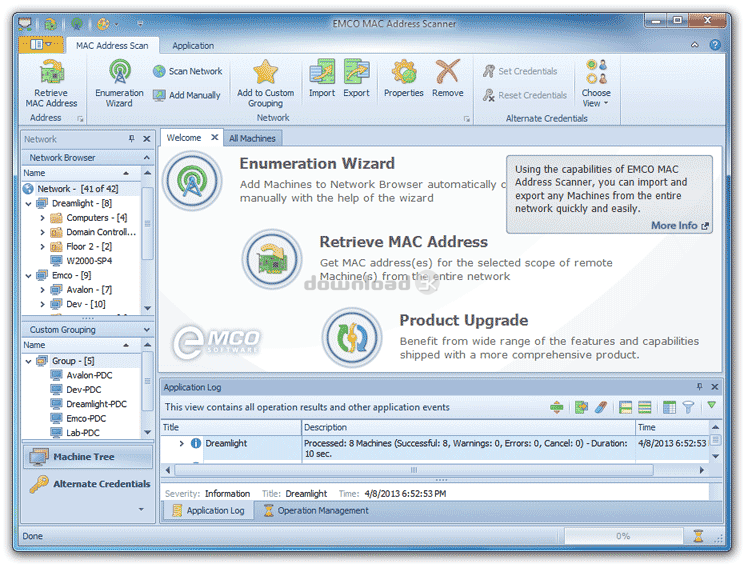Click the filter funnel icon in Application Log
This screenshot has width=744, height=564.
688,407
